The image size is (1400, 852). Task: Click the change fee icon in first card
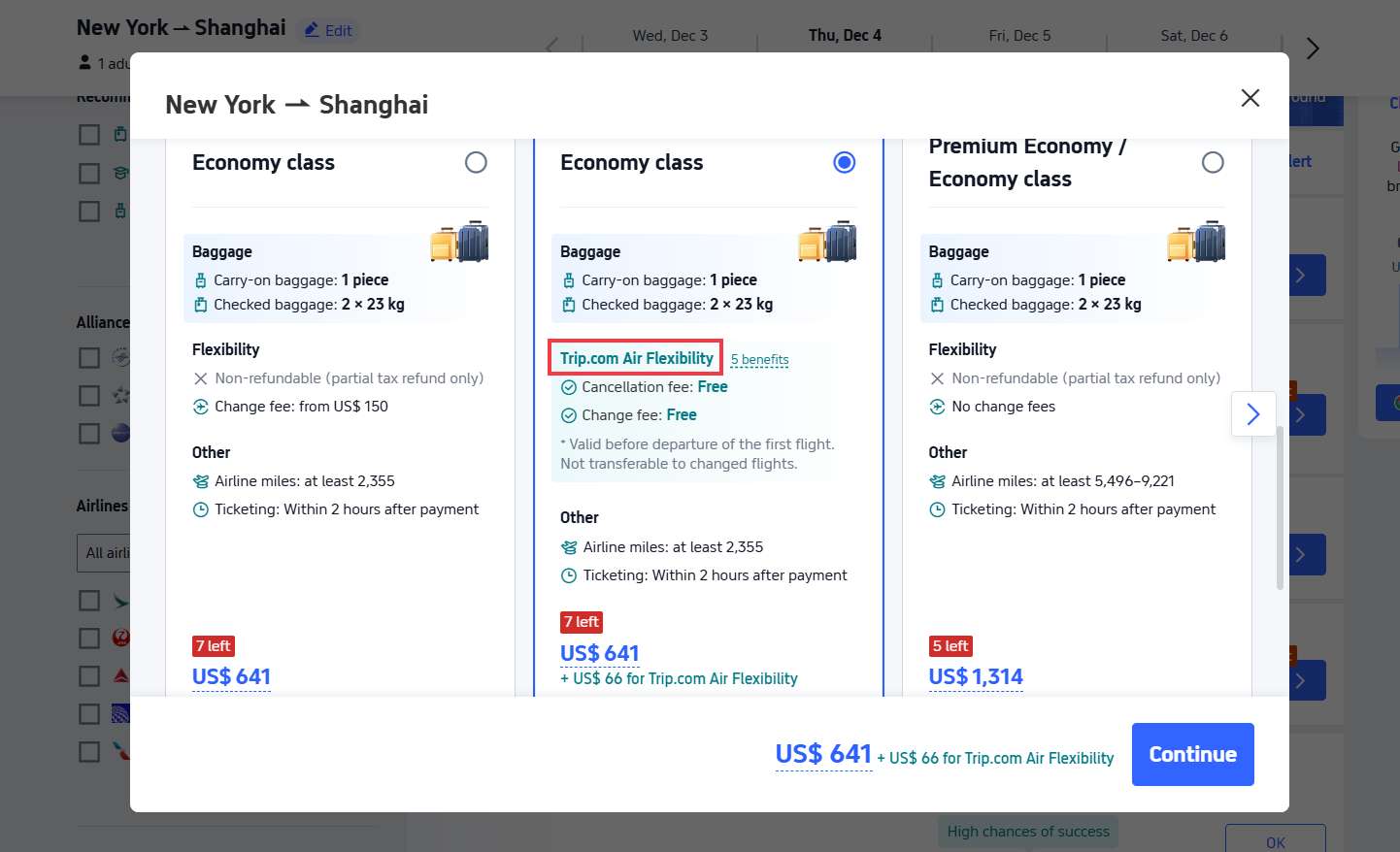(x=200, y=407)
